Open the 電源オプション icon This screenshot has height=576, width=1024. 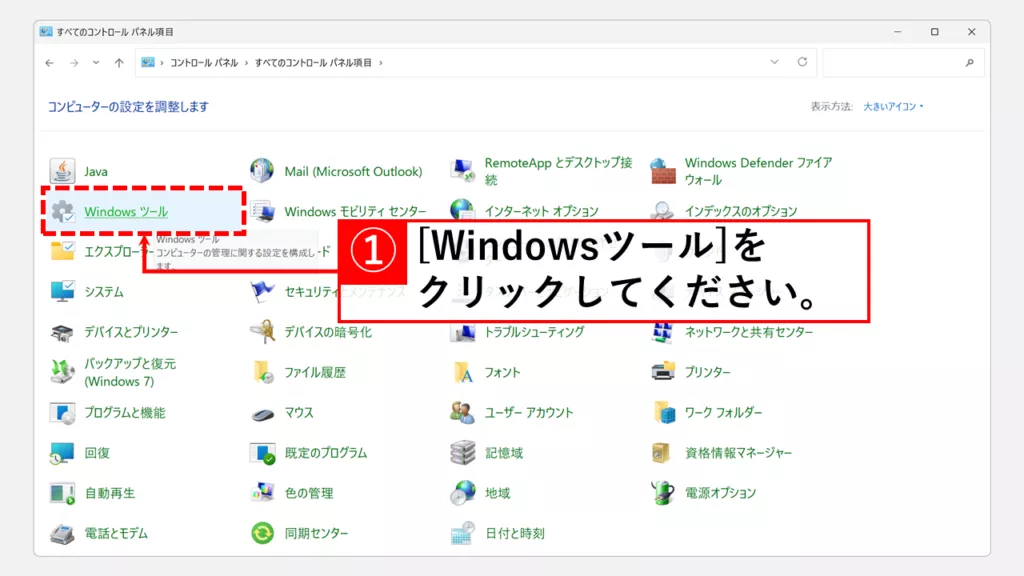point(663,493)
